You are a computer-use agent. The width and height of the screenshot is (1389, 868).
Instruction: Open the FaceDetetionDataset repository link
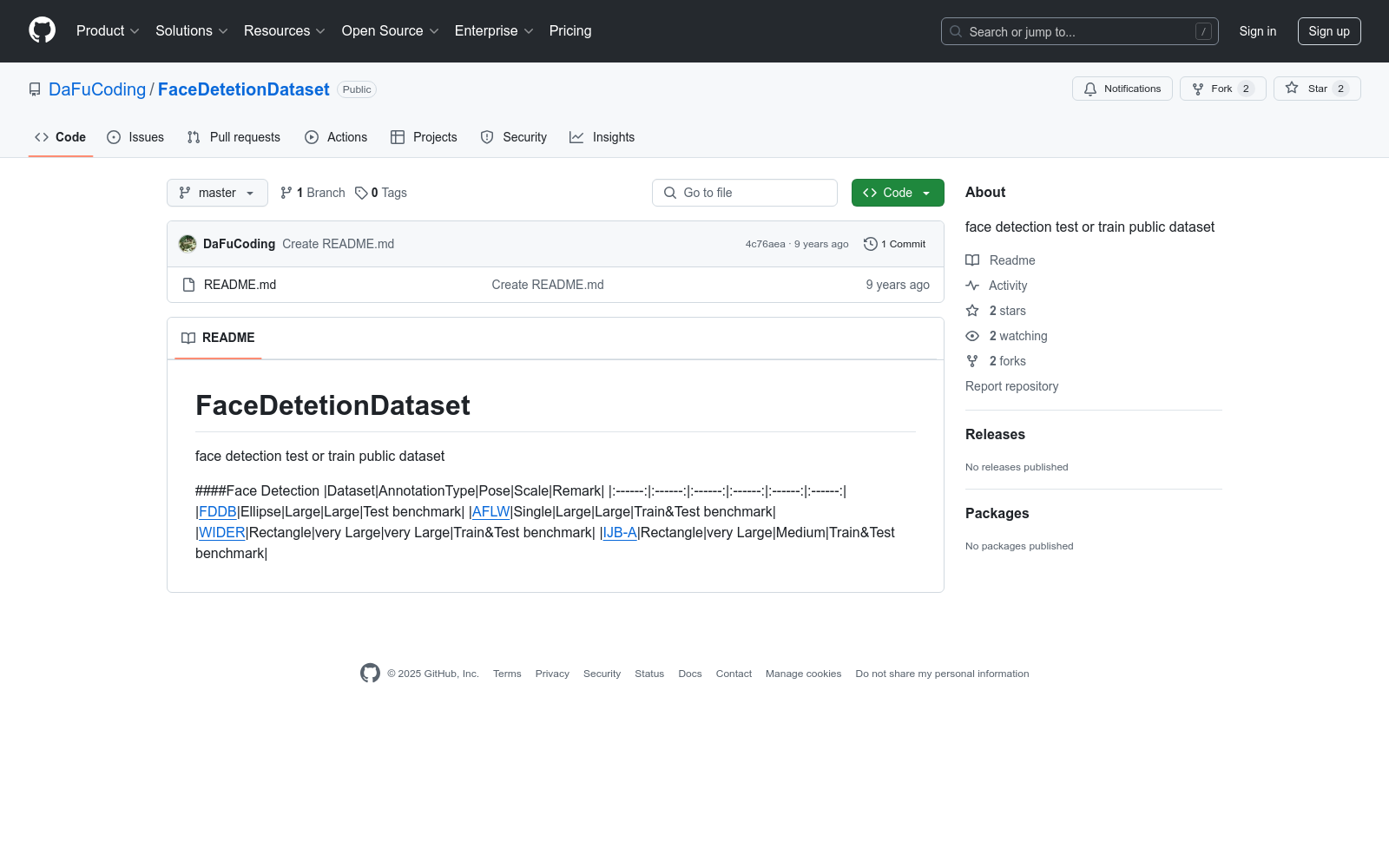coord(244,89)
